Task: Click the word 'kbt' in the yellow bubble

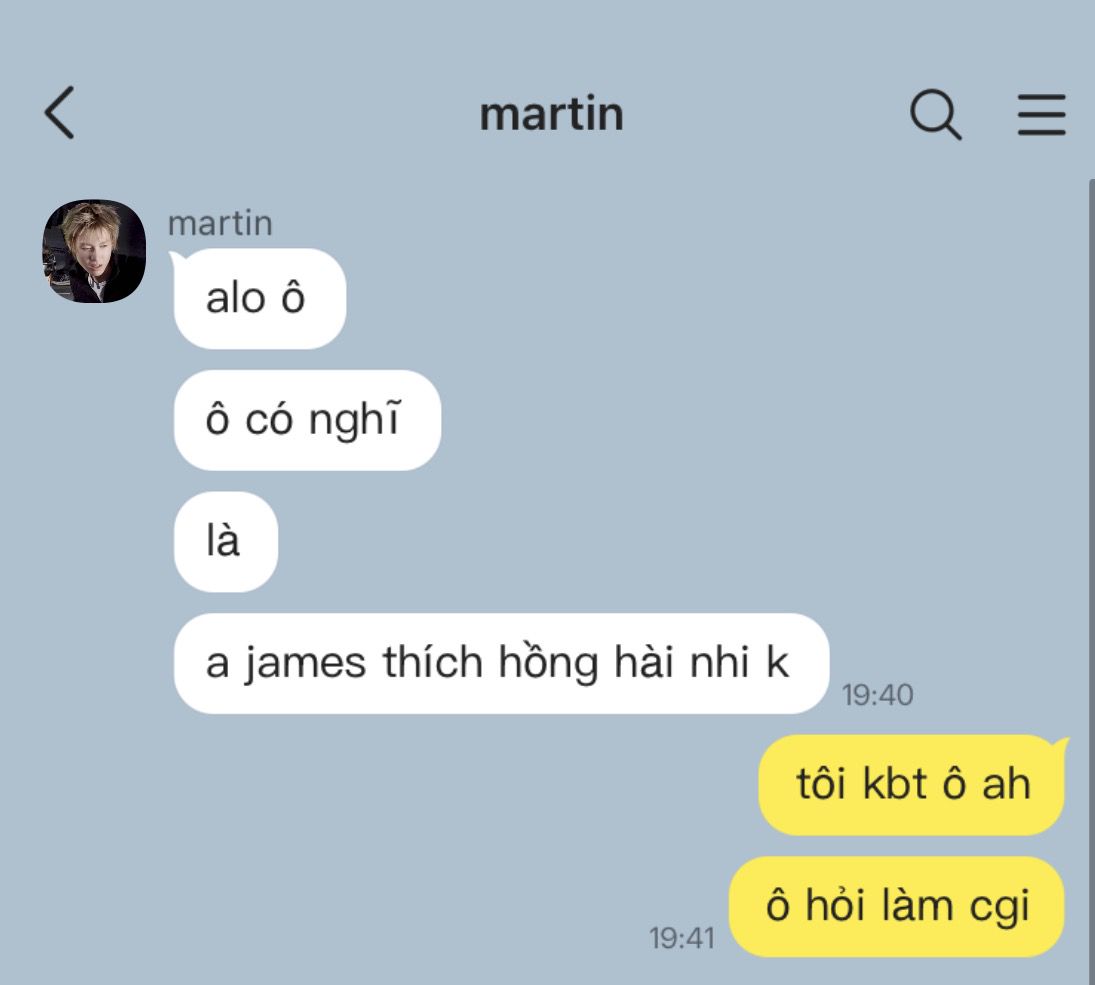Action: click(x=895, y=783)
